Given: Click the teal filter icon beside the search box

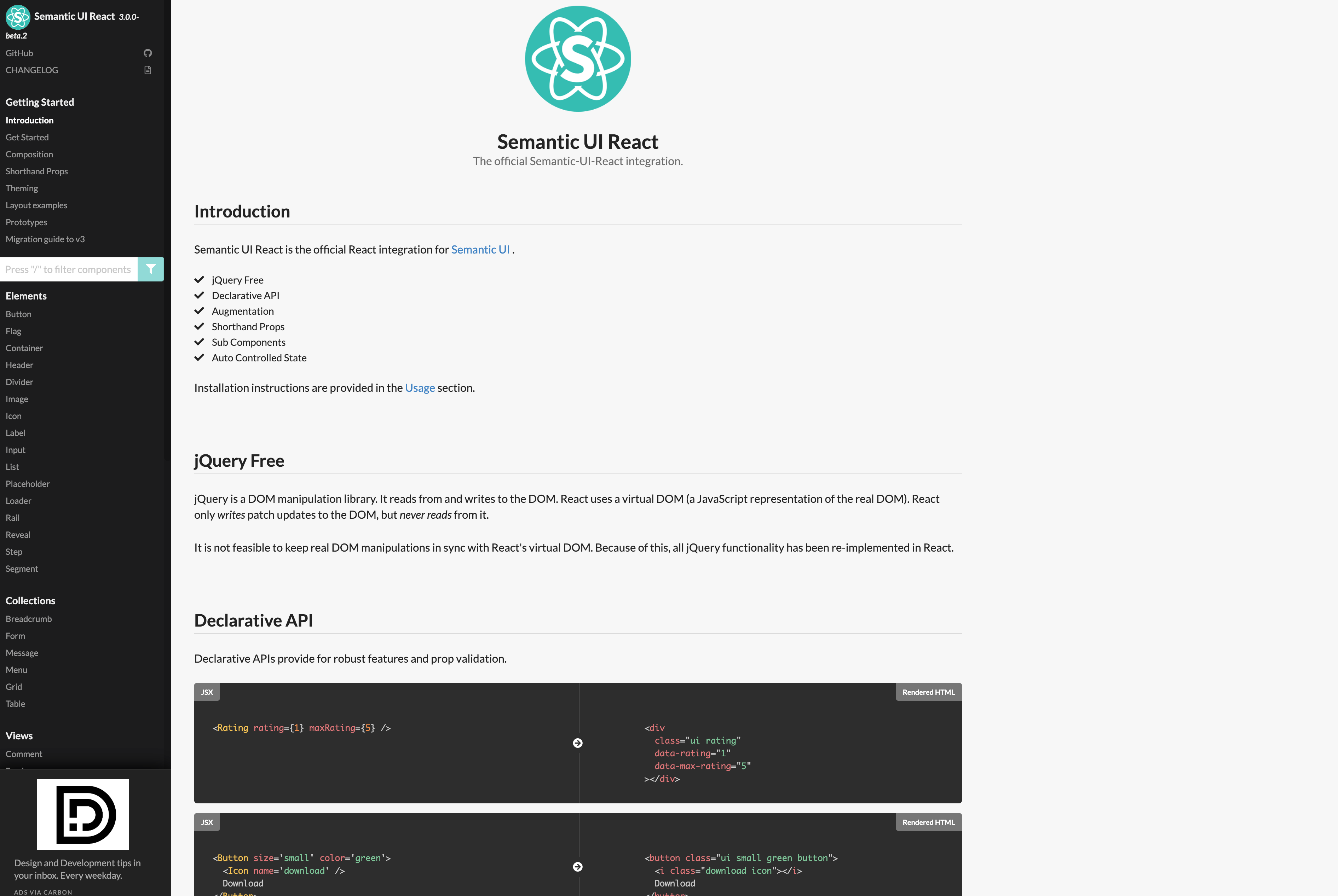Looking at the screenshot, I should click(151, 269).
